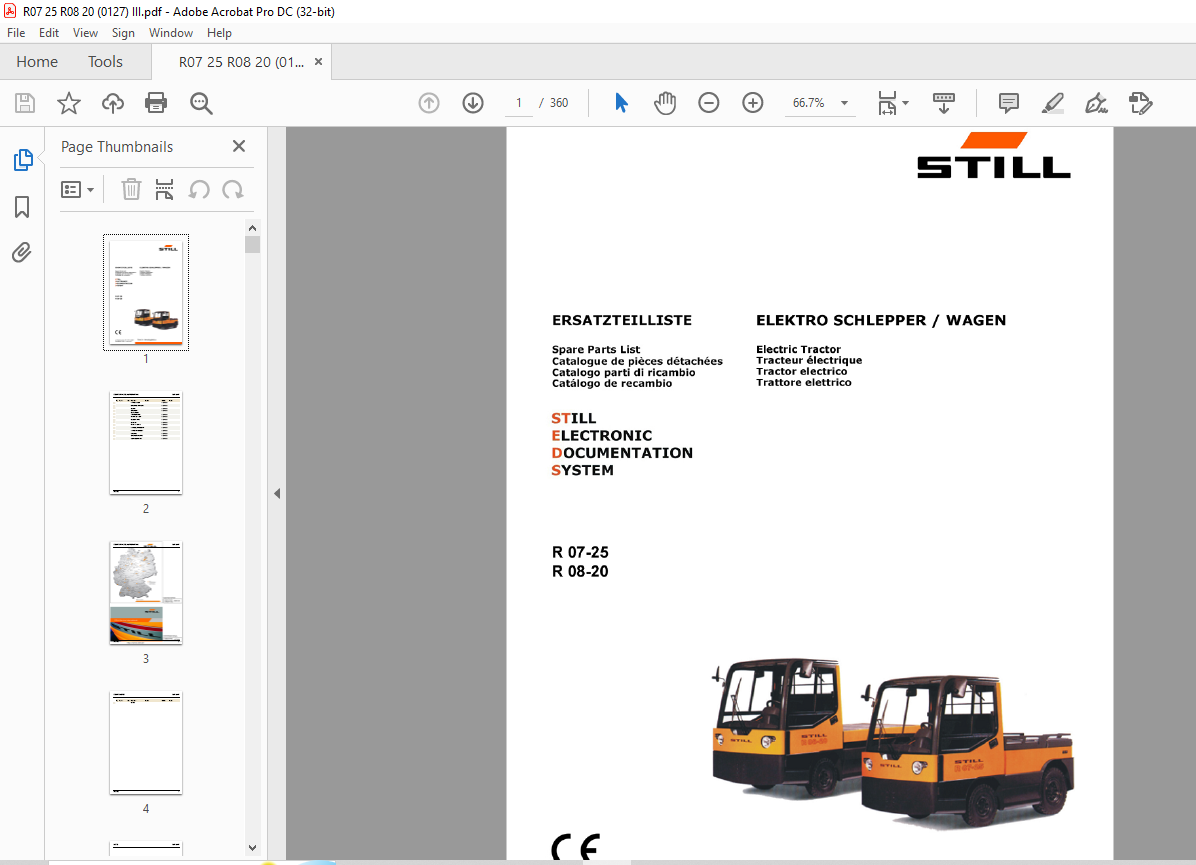Select page 3 thumbnail
Image resolution: width=1196 pixels, height=865 pixels.
point(146,593)
